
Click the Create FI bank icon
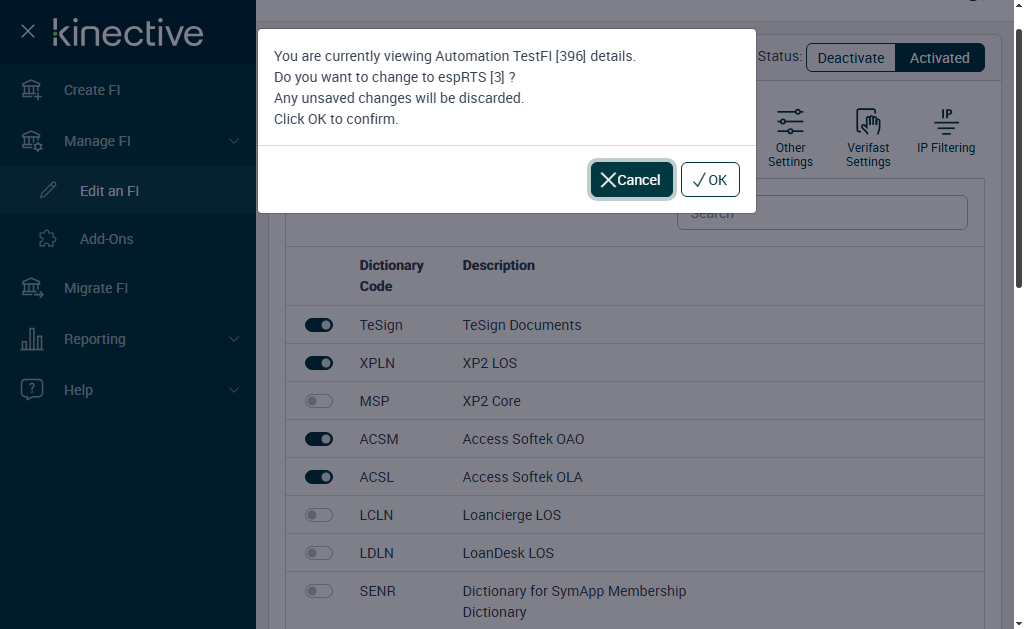32,90
